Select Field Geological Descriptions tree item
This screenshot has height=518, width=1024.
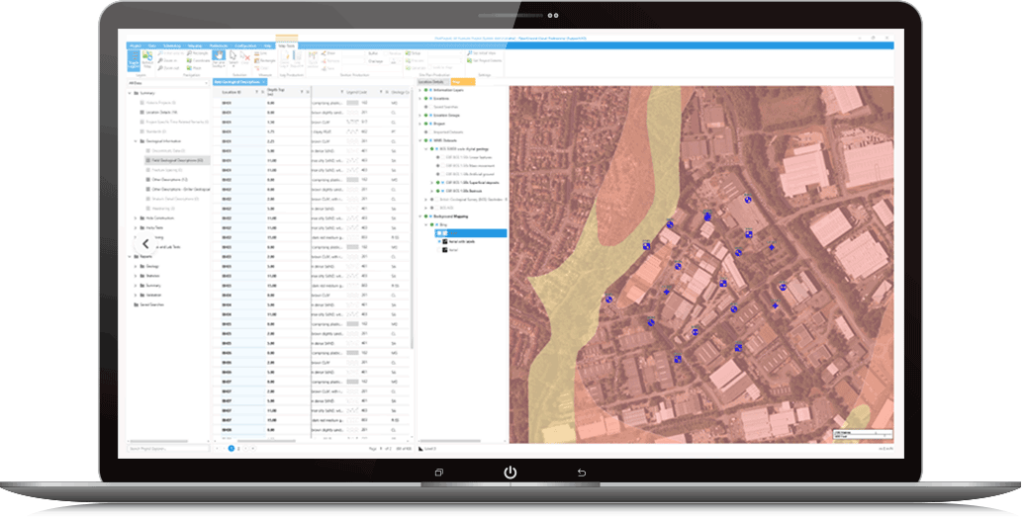tap(175, 160)
